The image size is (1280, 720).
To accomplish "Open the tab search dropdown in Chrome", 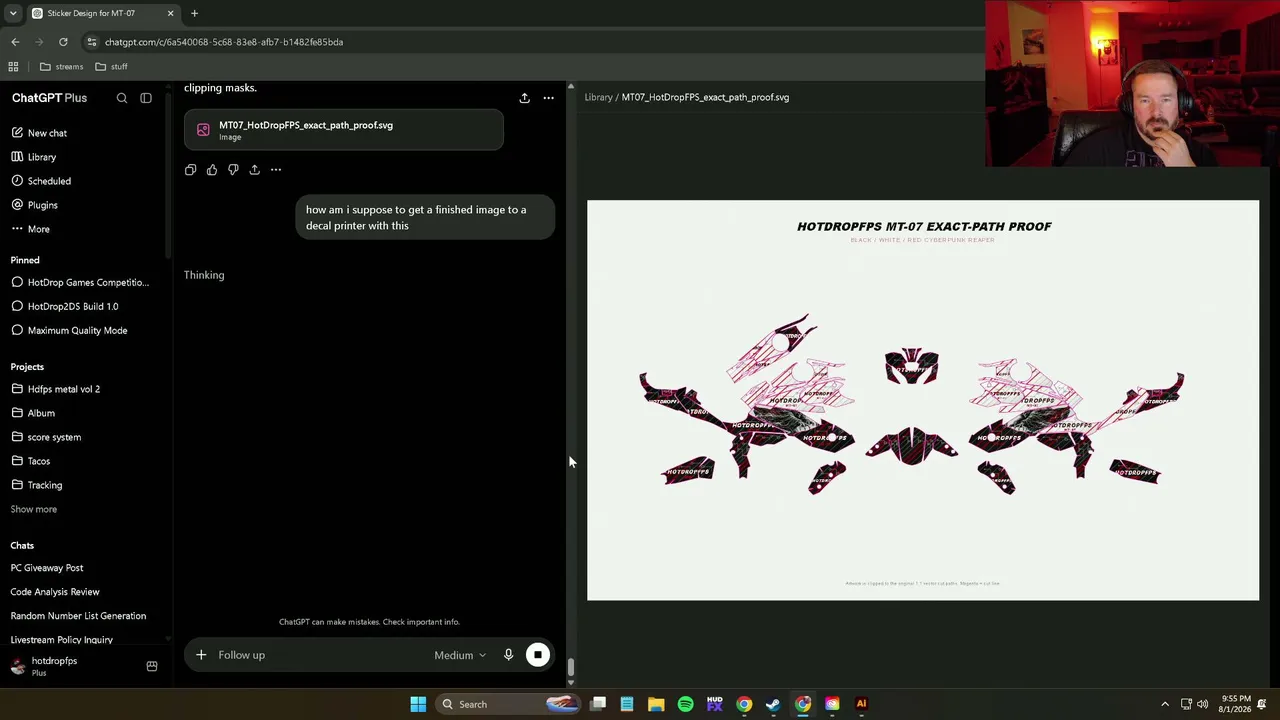I will point(13,13).
